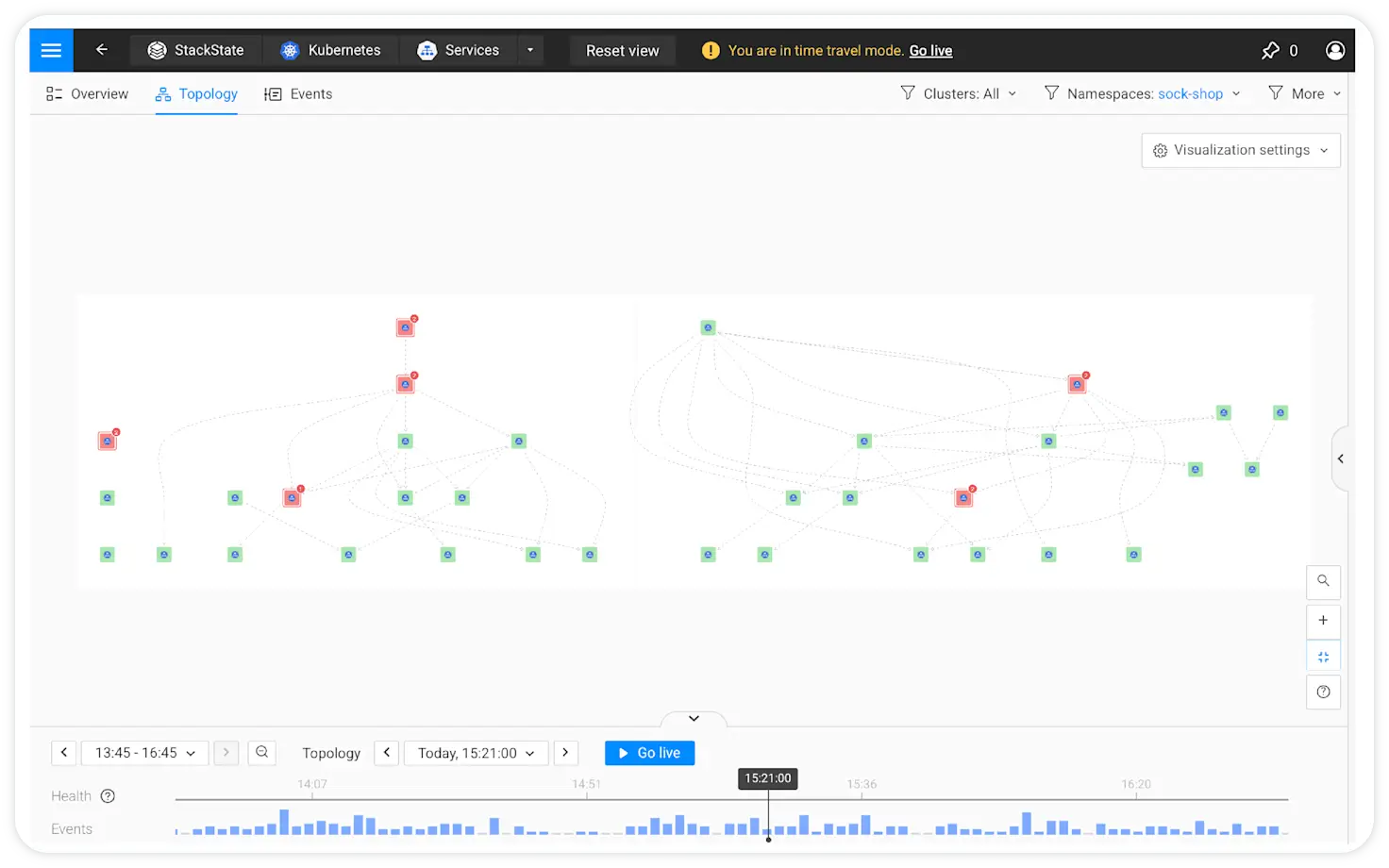Open the Namespaces sock-shop filter dropdown
The image size is (1389, 868).
click(x=1142, y=93)
